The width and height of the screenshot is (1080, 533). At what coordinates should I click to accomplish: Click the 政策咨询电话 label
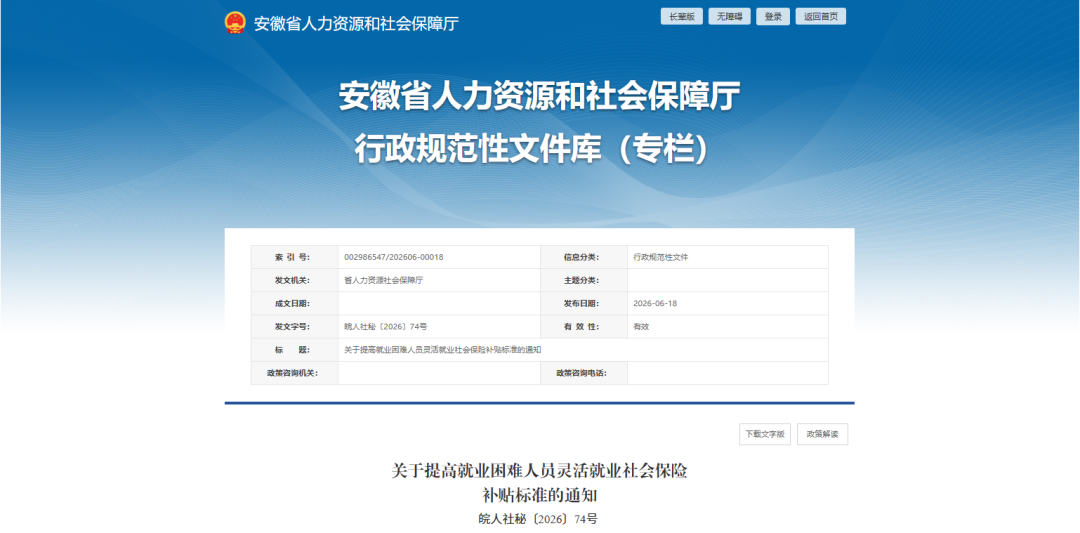click(x=581, y=373)
